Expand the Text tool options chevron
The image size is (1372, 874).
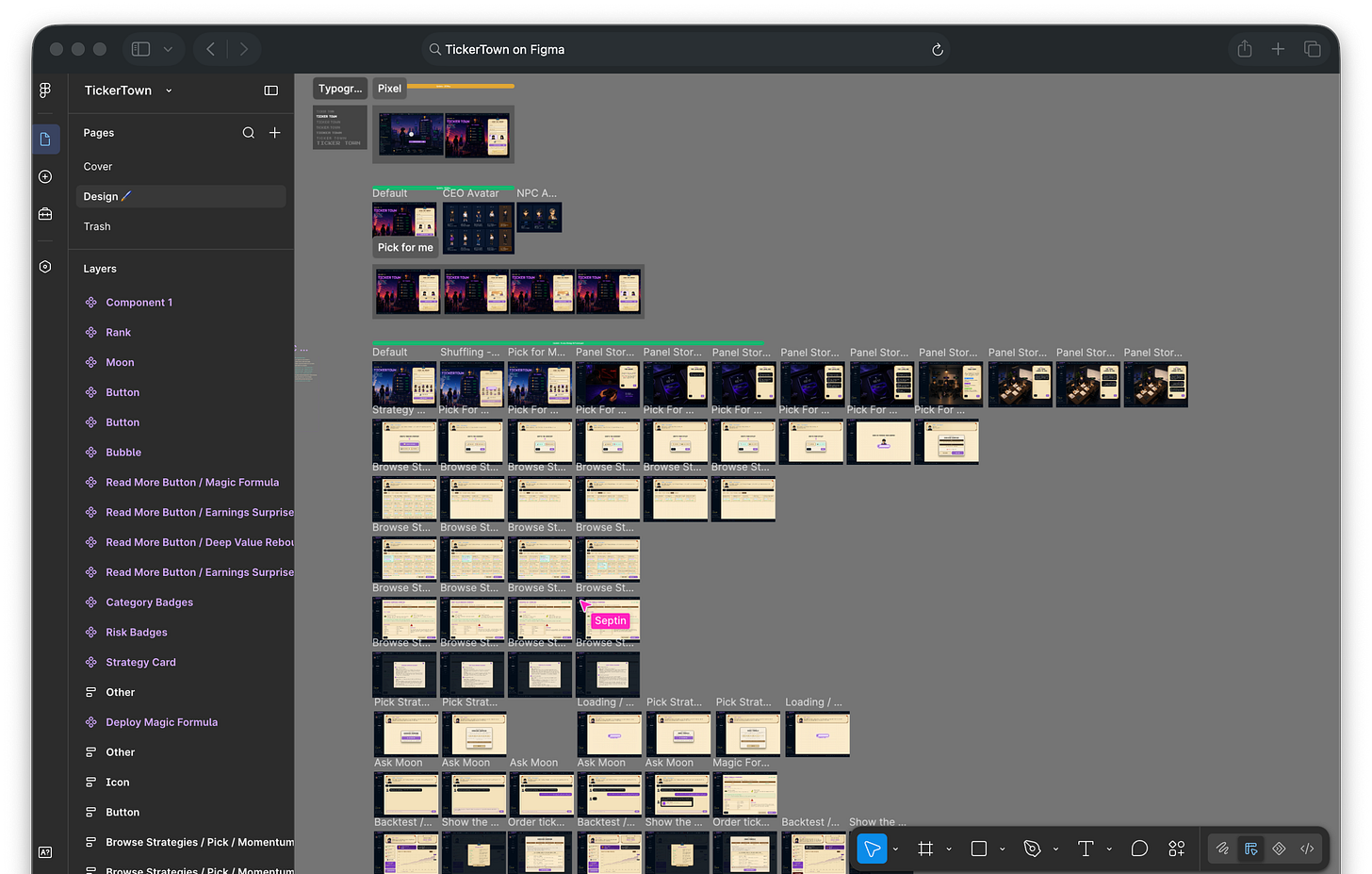[1109, 849]
